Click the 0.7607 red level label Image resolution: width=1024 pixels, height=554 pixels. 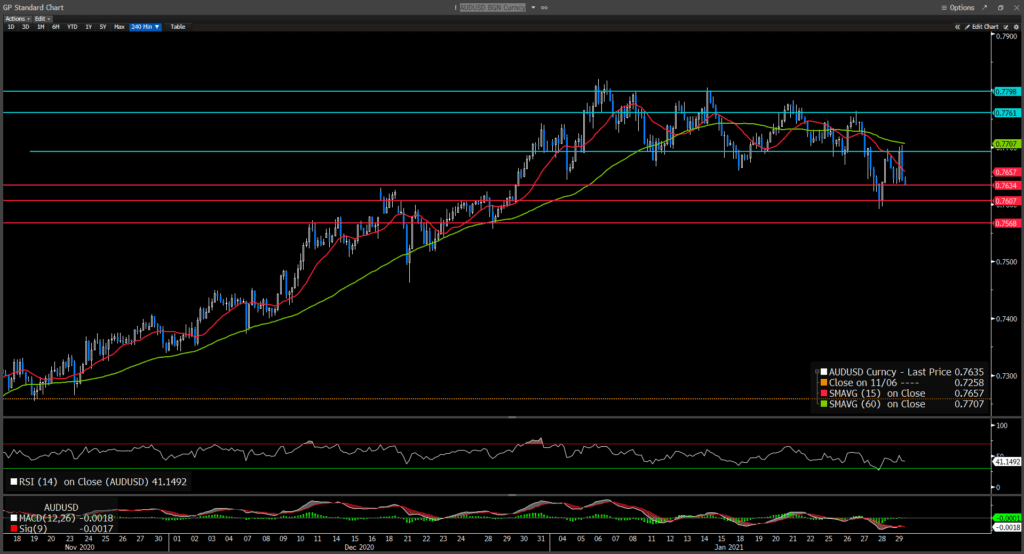pyautogui.click(x=1006, y=201)
